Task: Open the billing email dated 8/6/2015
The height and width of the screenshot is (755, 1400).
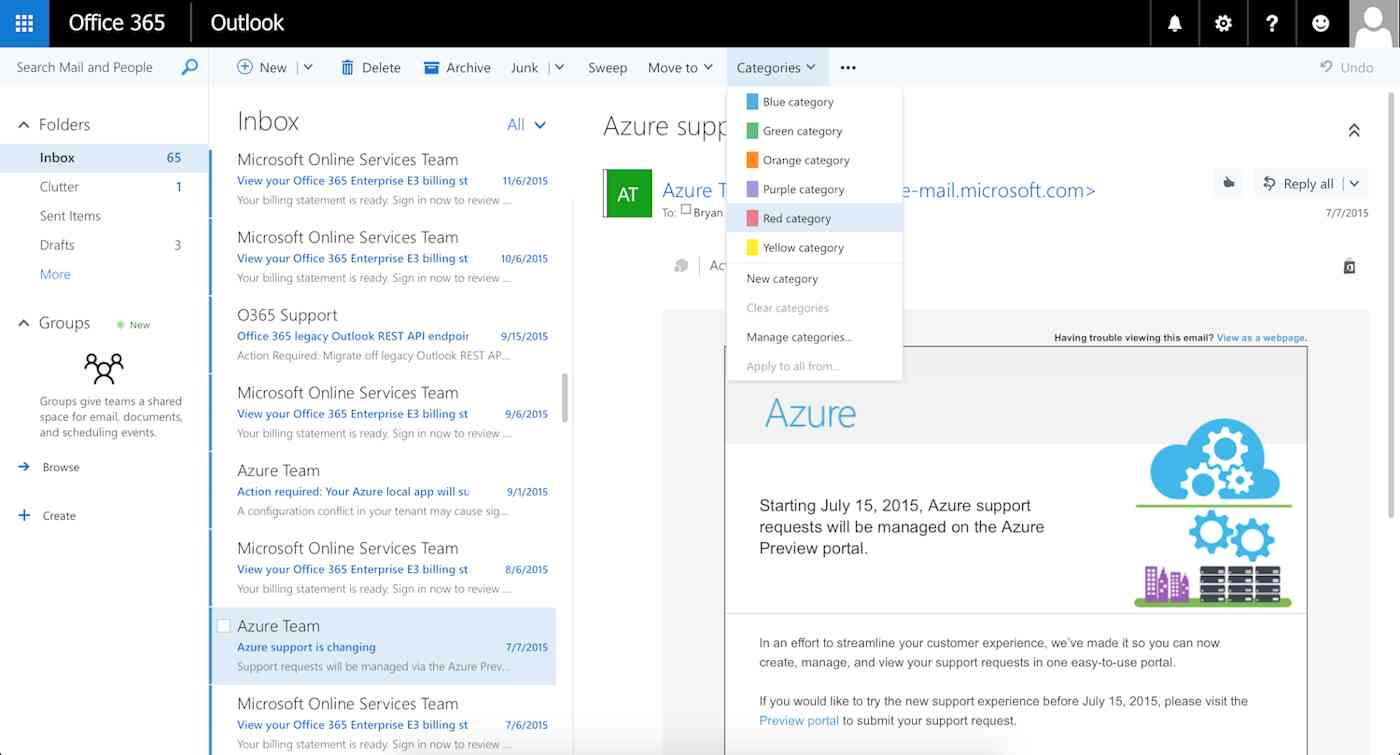Action: [x=383, y=568]
